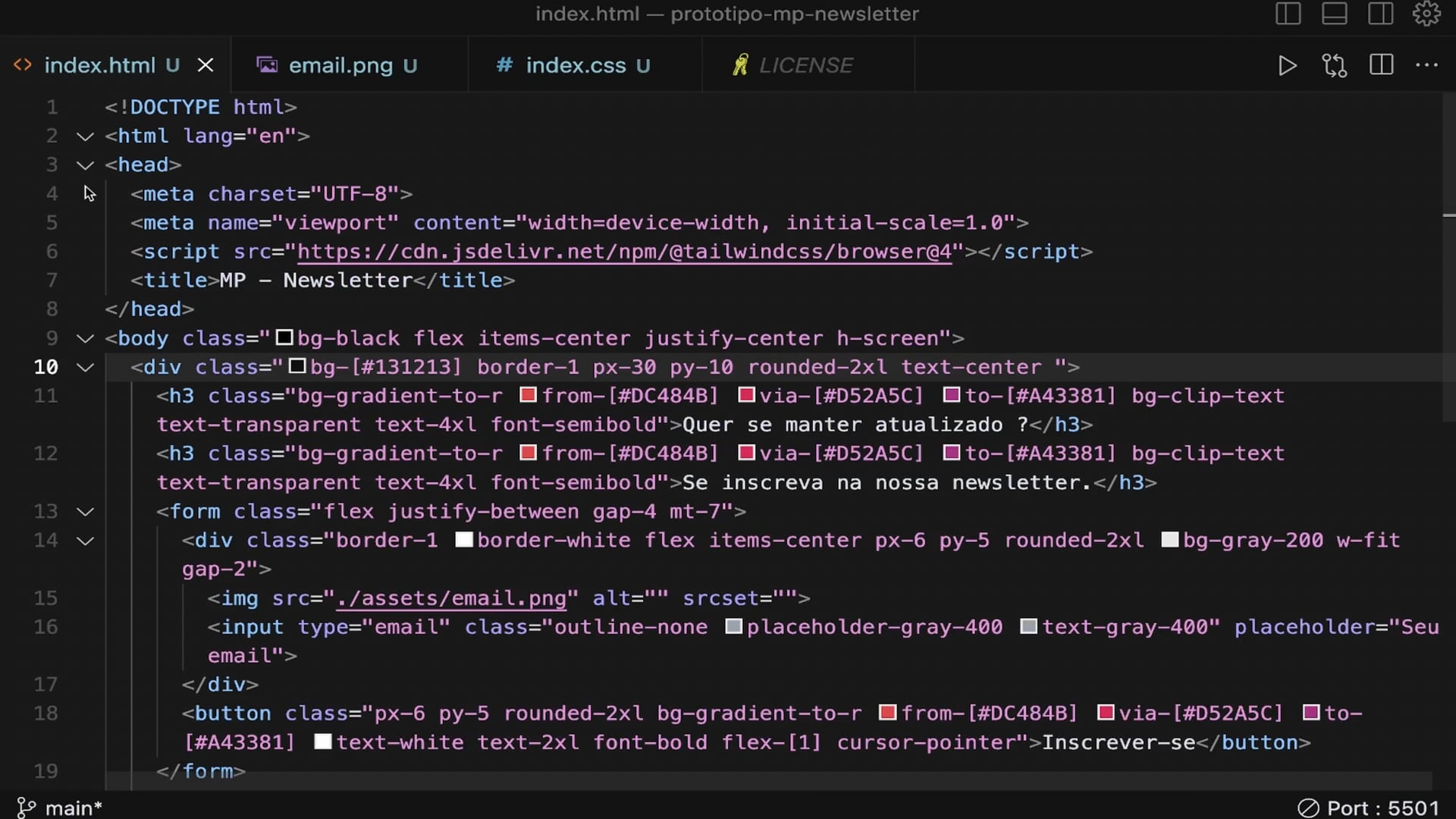Switch to the email.png tab
Viewport: 1456px width, 819px height.
pos(350,65)
